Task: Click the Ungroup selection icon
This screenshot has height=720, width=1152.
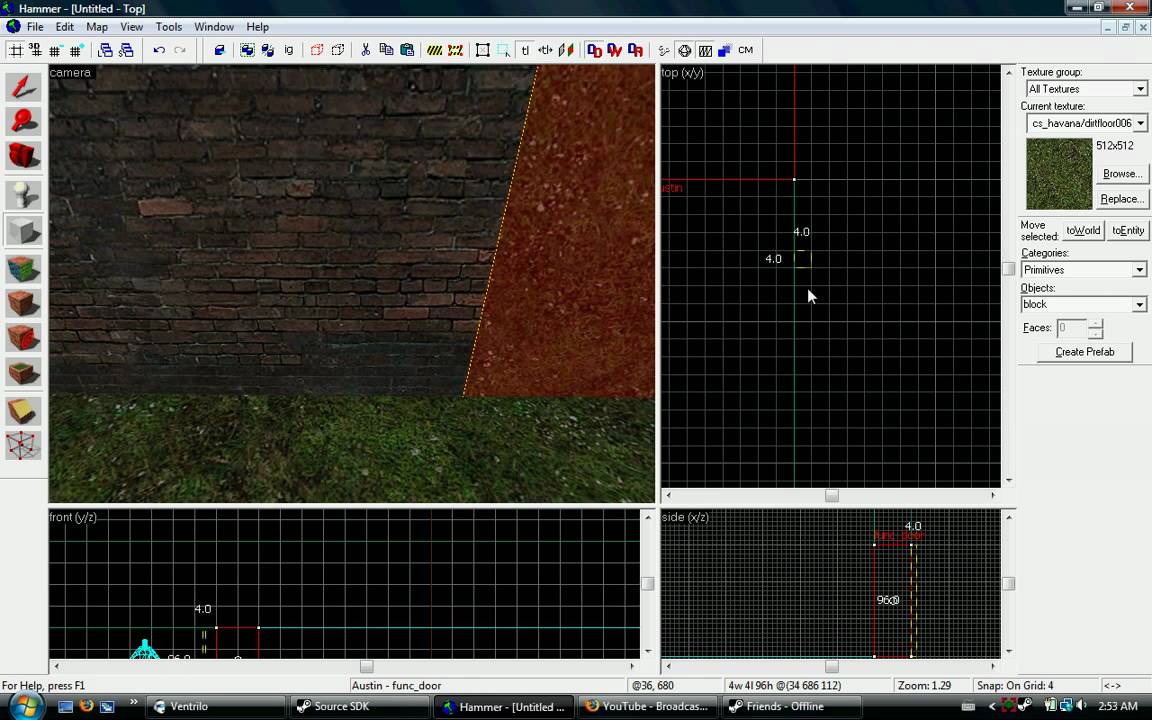Action: pyautogui.click(x=268, y=50)
